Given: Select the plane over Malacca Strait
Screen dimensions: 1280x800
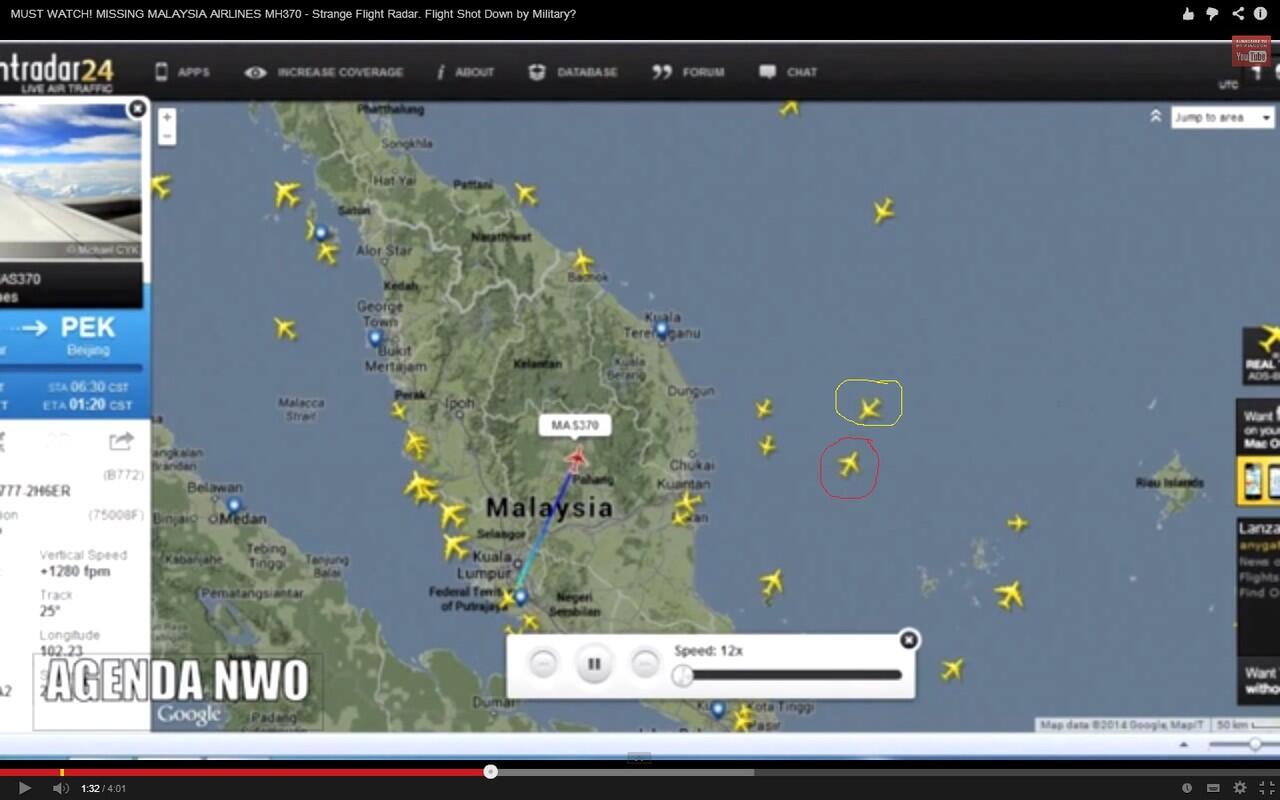Looking at the screenshot, I should point(285,328).
